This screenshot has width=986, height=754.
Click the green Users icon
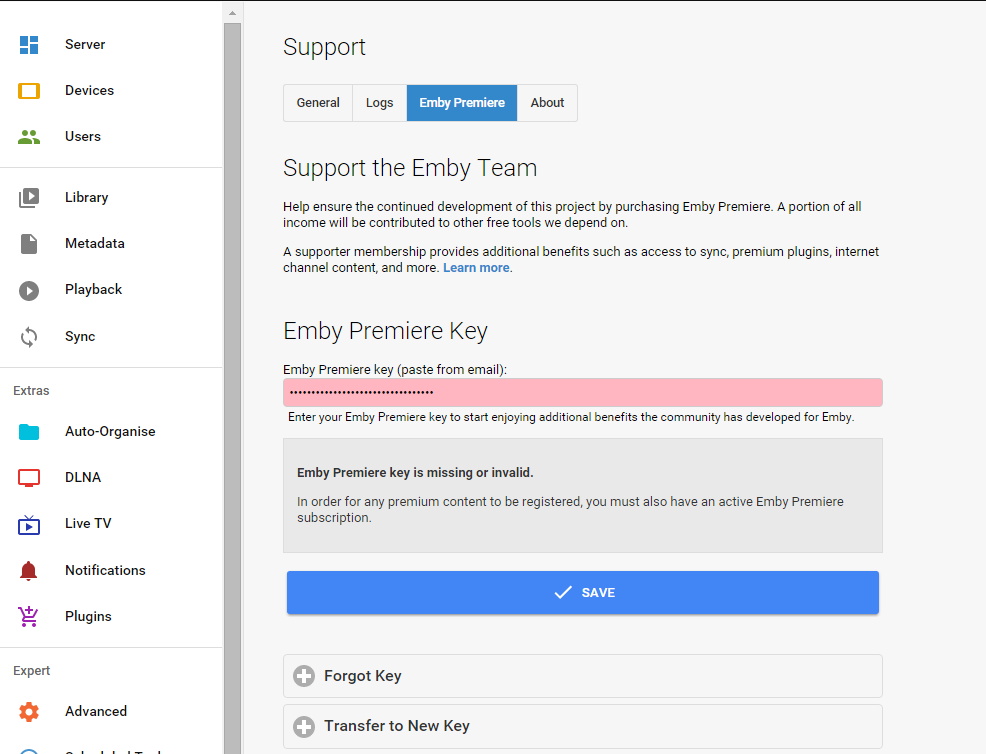29,137
